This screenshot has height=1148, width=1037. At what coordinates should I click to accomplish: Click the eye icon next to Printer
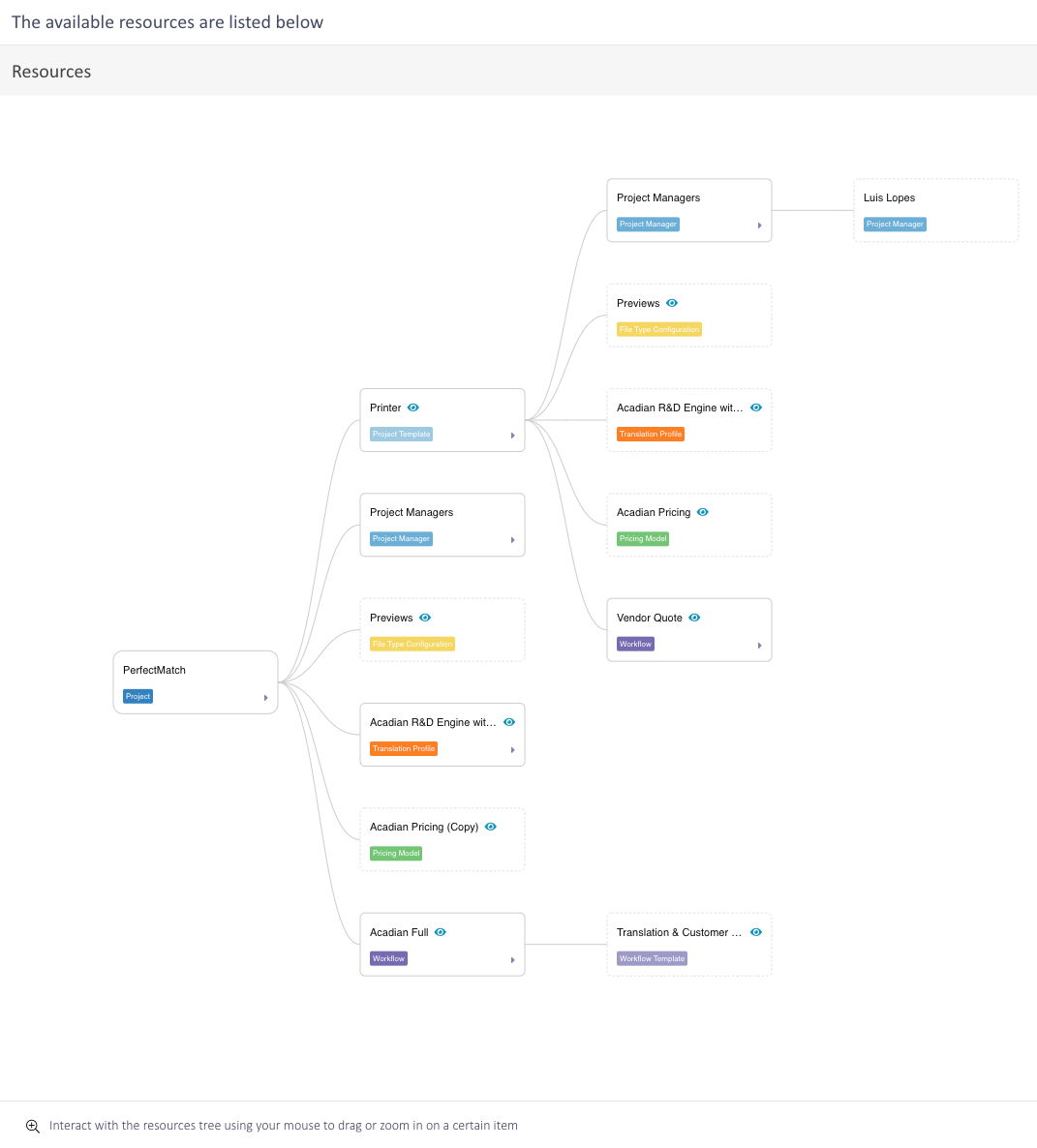pyautogui.click(x=413, y=408)
